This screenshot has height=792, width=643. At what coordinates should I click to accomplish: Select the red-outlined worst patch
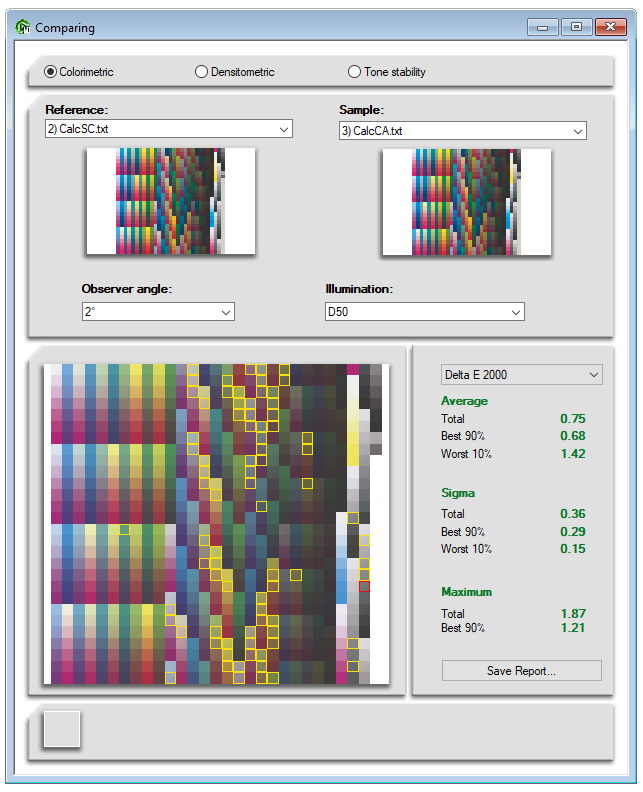[x=364, y=586]
